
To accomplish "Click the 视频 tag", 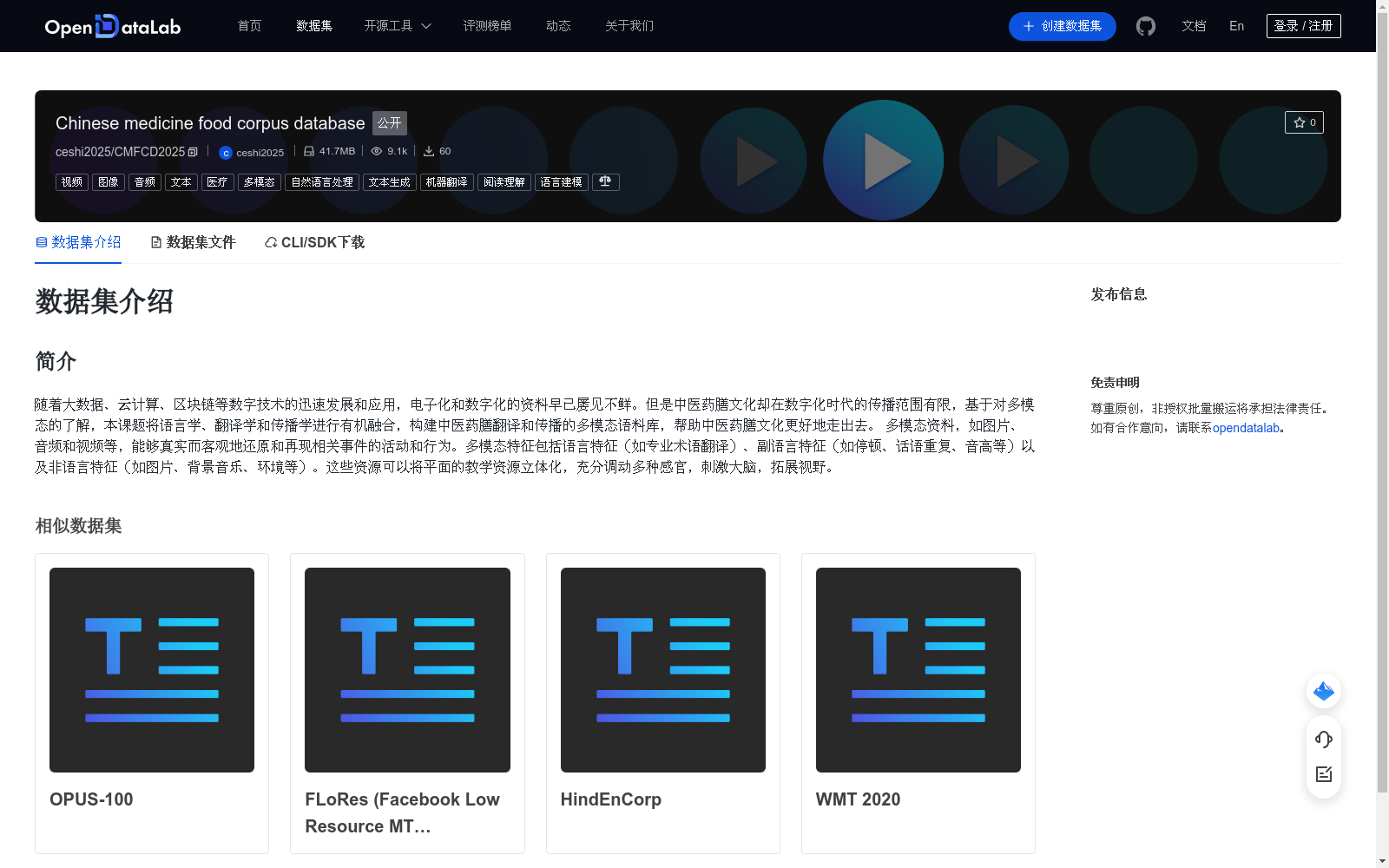I will tap(72, 181).
